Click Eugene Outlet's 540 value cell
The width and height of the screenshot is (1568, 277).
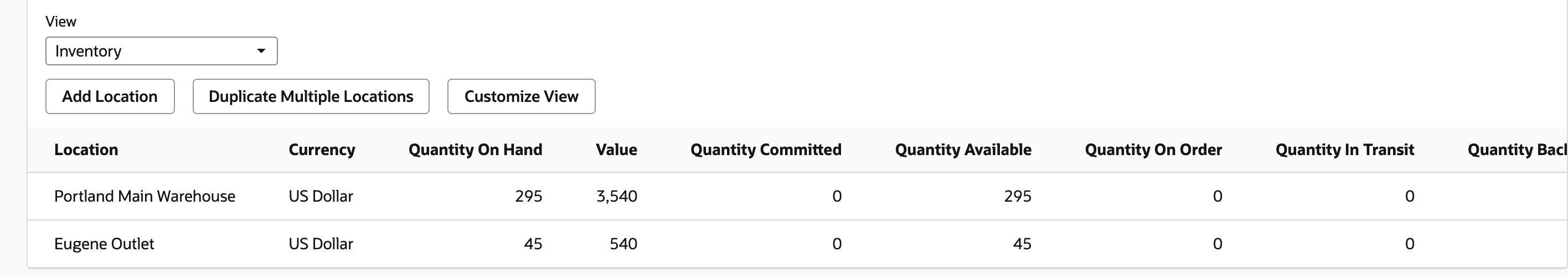pyautogui.click(x=623, y=244)
